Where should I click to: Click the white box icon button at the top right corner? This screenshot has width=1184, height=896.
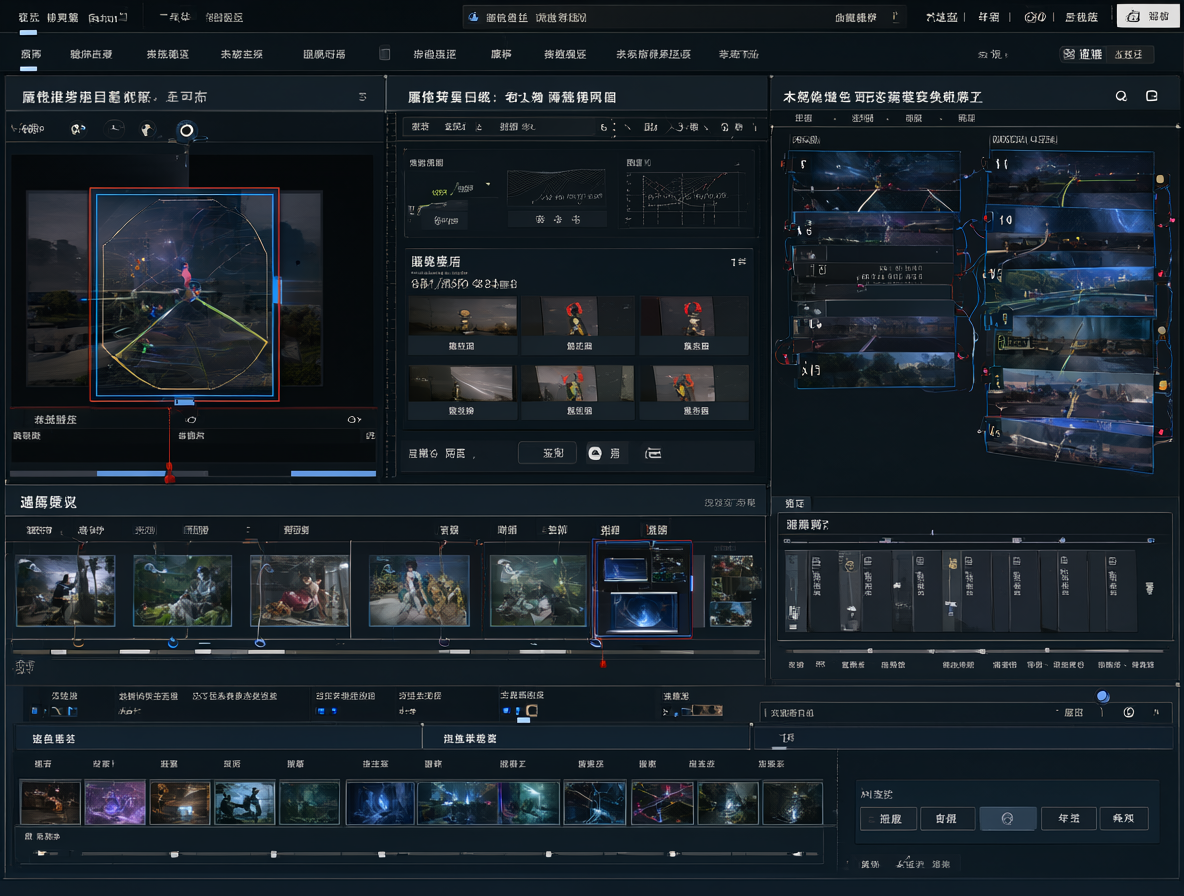(1148, 16)
